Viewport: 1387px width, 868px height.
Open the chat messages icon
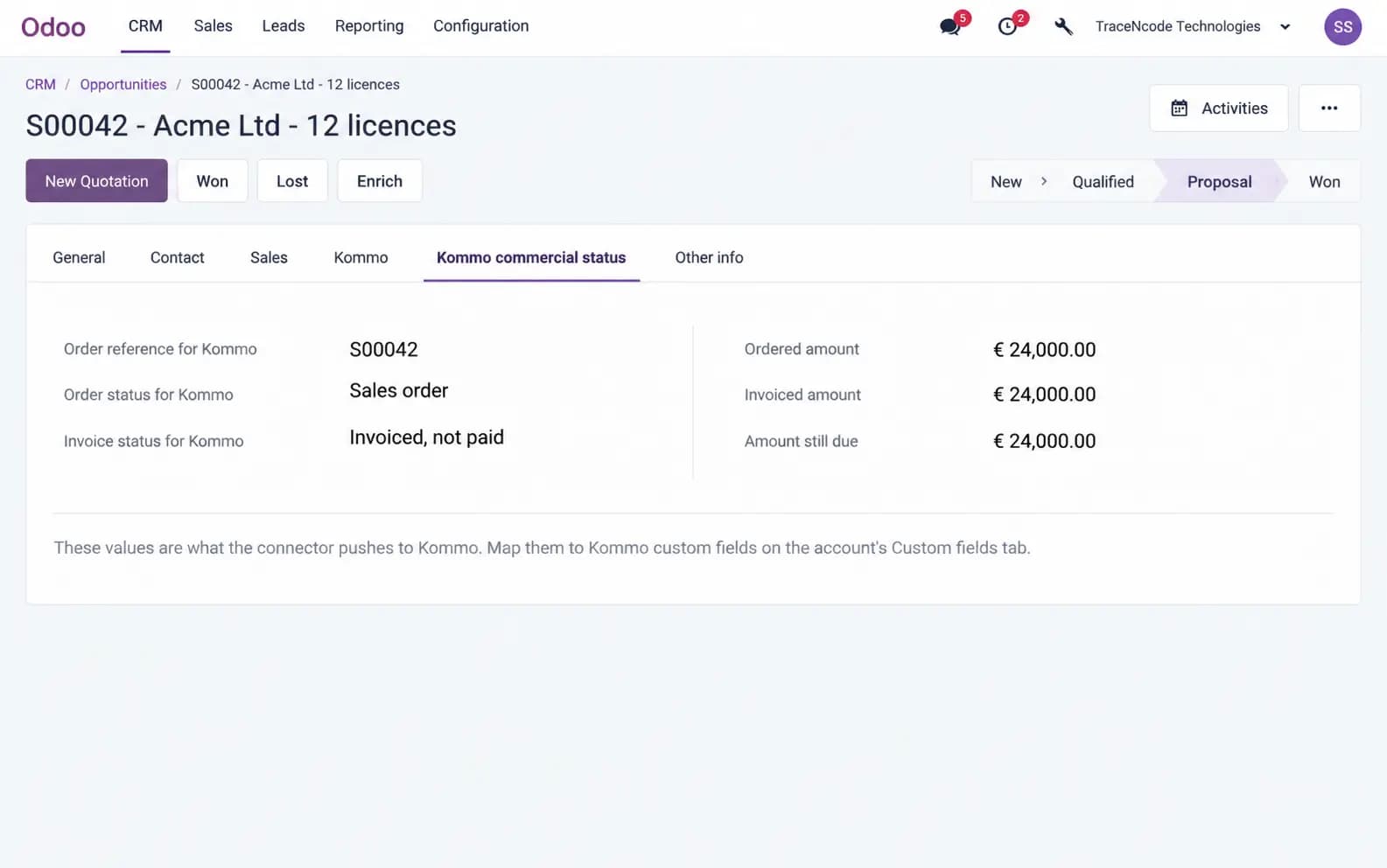click(x=950, y=27)
